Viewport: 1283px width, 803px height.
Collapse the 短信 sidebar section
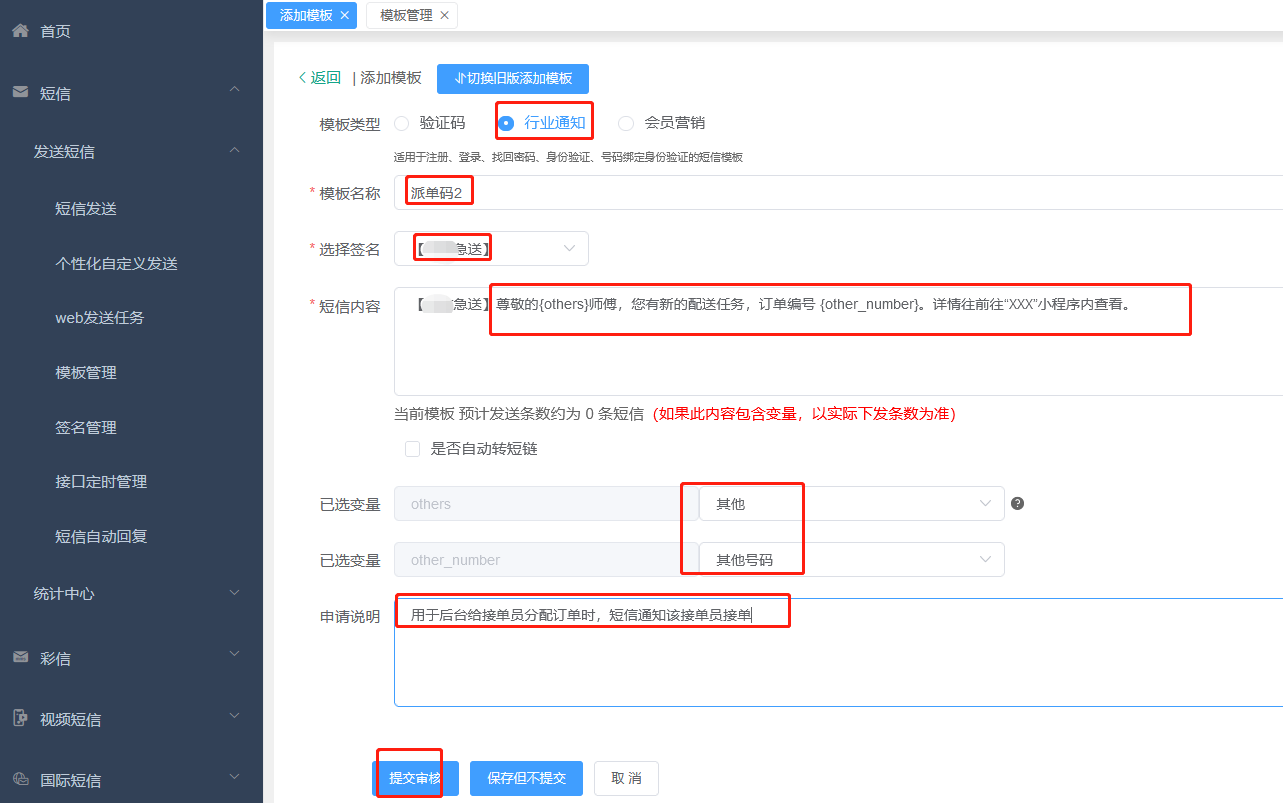pyautogui.click(x=235, y=90)
